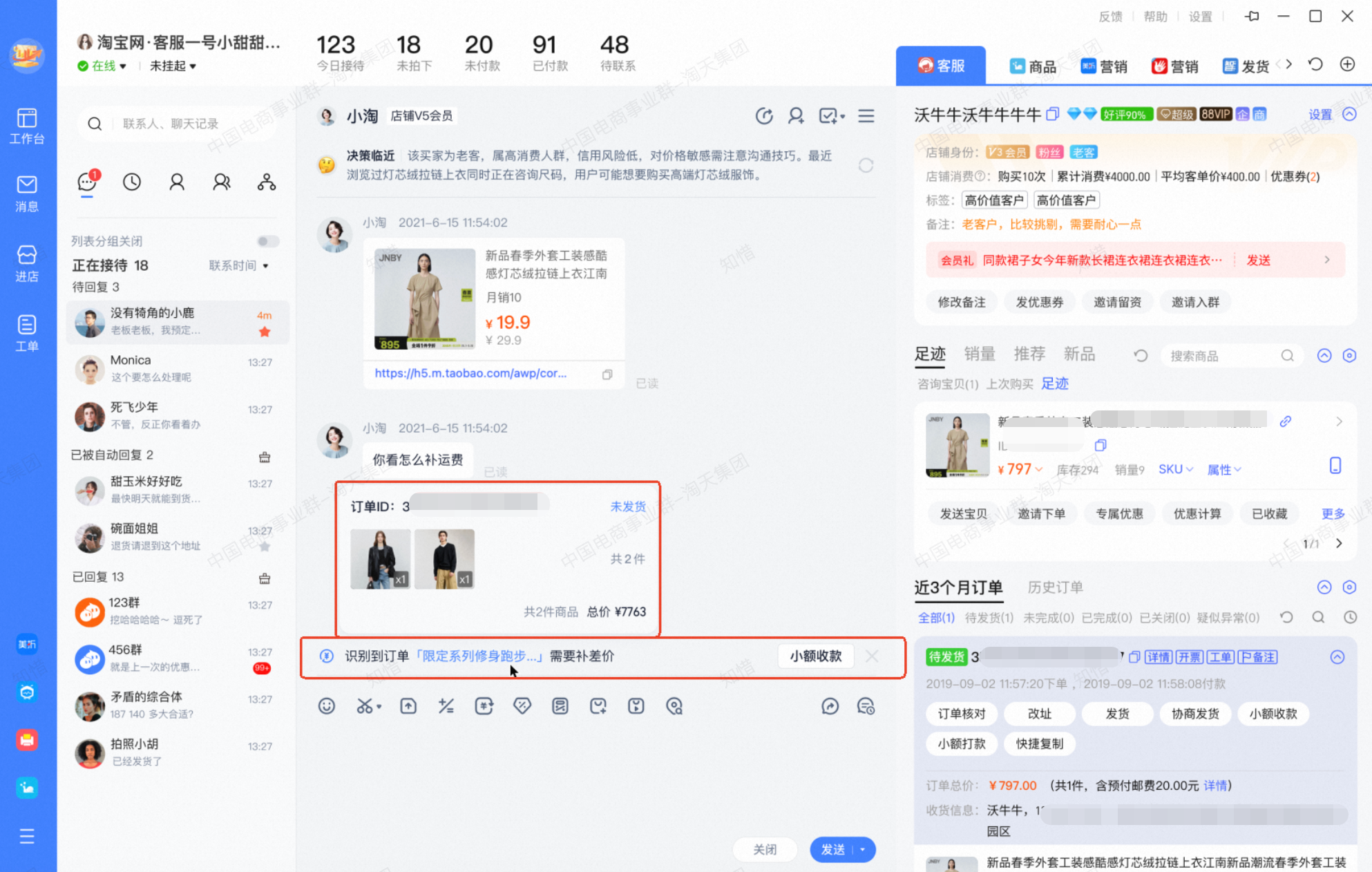This screenshot has width=1372, height=872.
Task: Click the 小额收款 button in suggestion bar
Action: [x=816, y=656]
